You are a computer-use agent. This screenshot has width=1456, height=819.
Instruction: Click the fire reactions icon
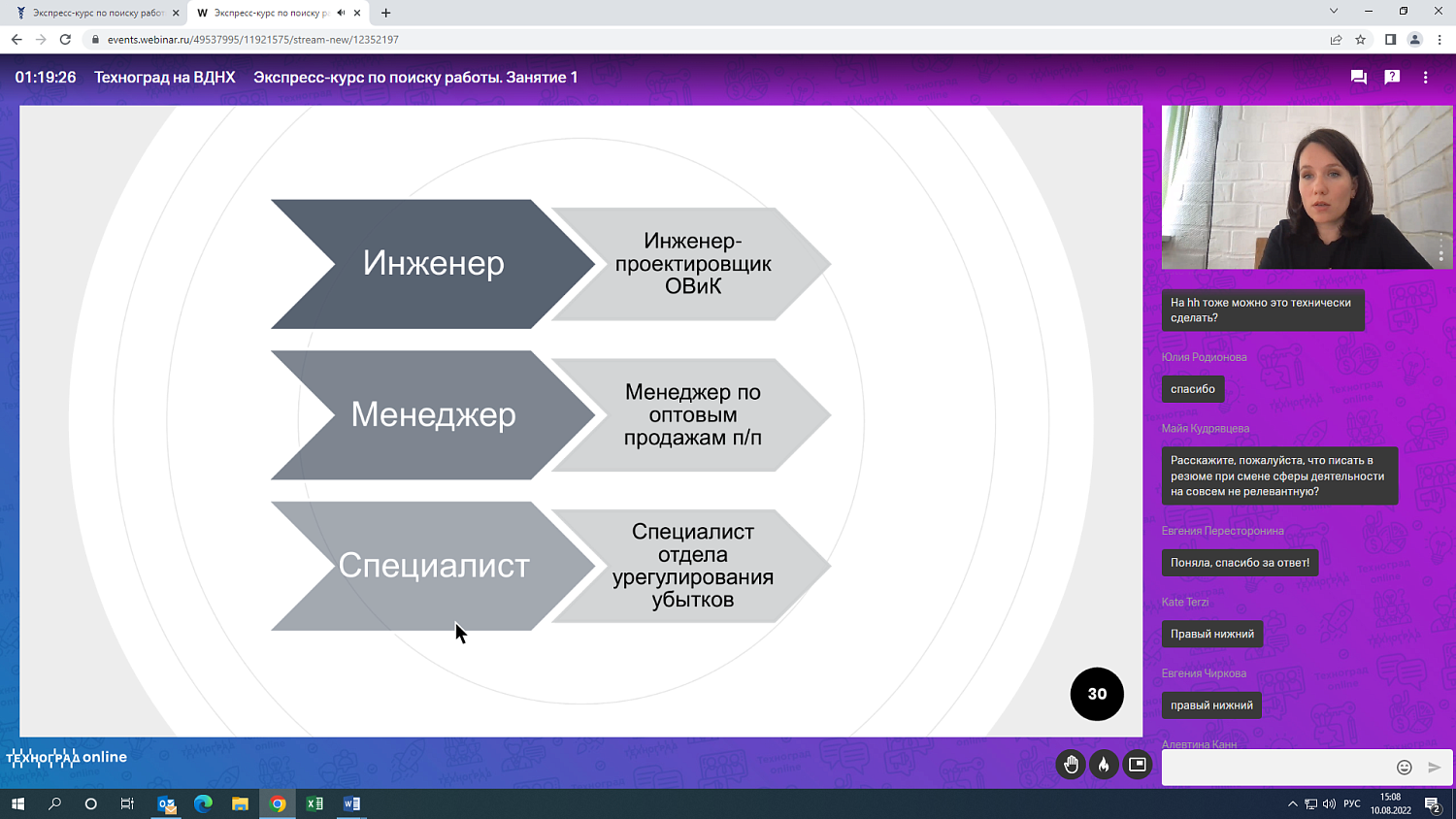pyautogui.click(x=1104, y=765)
